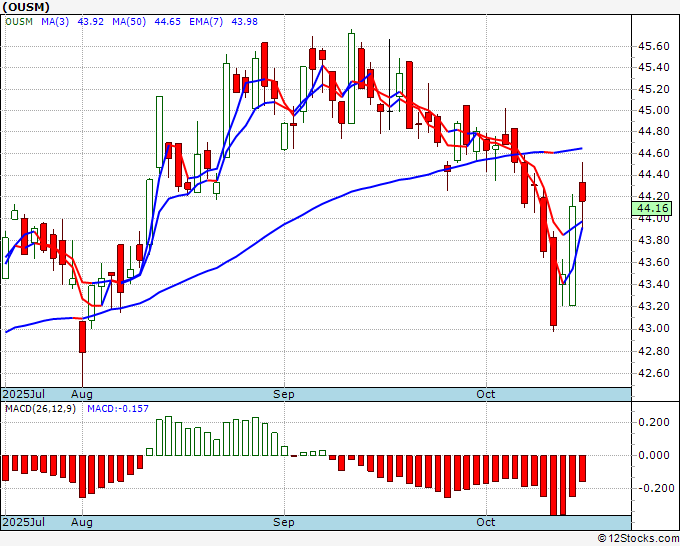The image size is (680, 546).
Task: Click the 43.80 price axis label
Action: tap(653, 240)
